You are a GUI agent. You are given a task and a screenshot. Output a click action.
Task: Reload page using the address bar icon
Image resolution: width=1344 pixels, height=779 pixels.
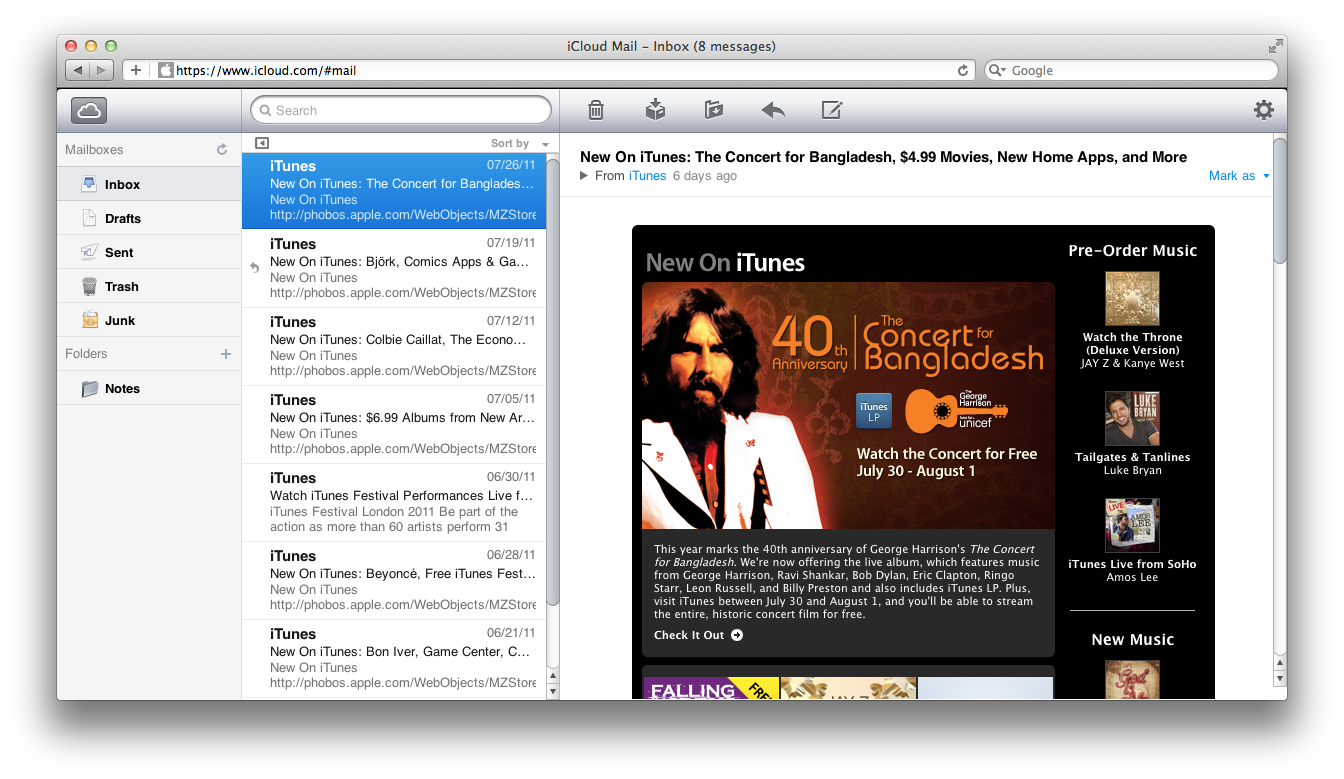(x=963, y=70)
